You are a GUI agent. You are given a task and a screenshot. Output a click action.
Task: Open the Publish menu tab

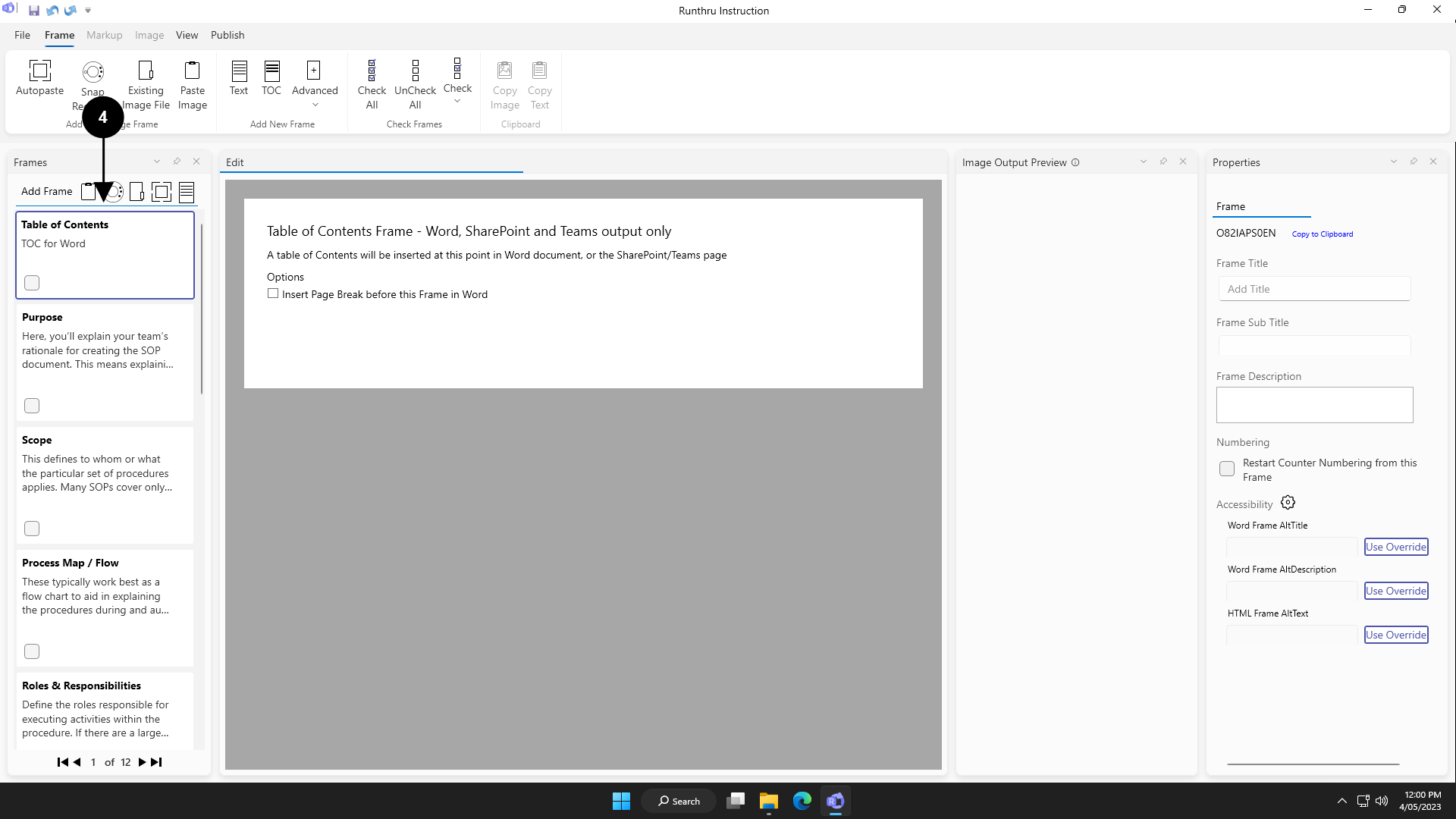coord(227,35)
